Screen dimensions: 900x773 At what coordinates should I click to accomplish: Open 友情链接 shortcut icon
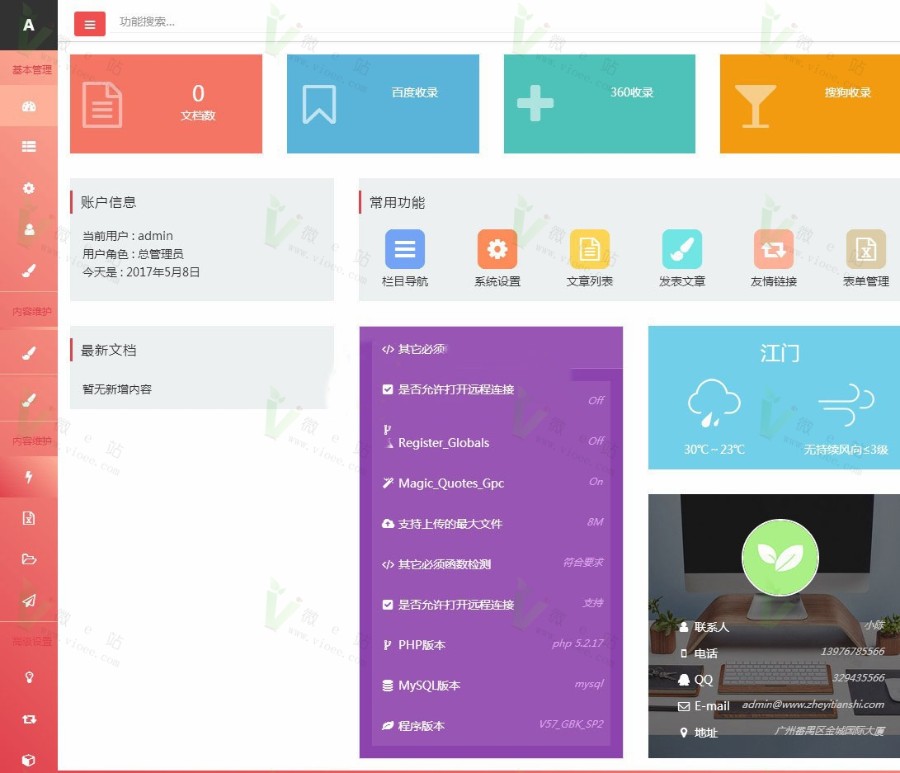[774, 248]
